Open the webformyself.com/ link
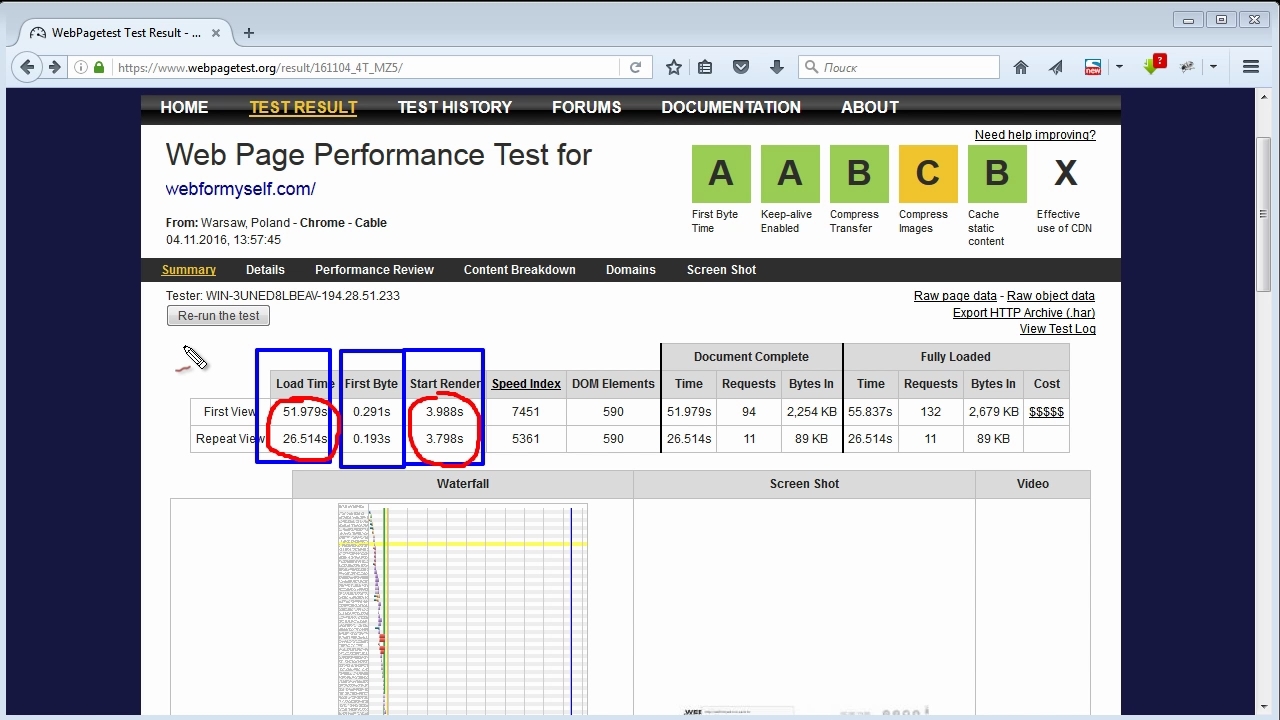Screen dimensions: 1280x720 point(241,189)
